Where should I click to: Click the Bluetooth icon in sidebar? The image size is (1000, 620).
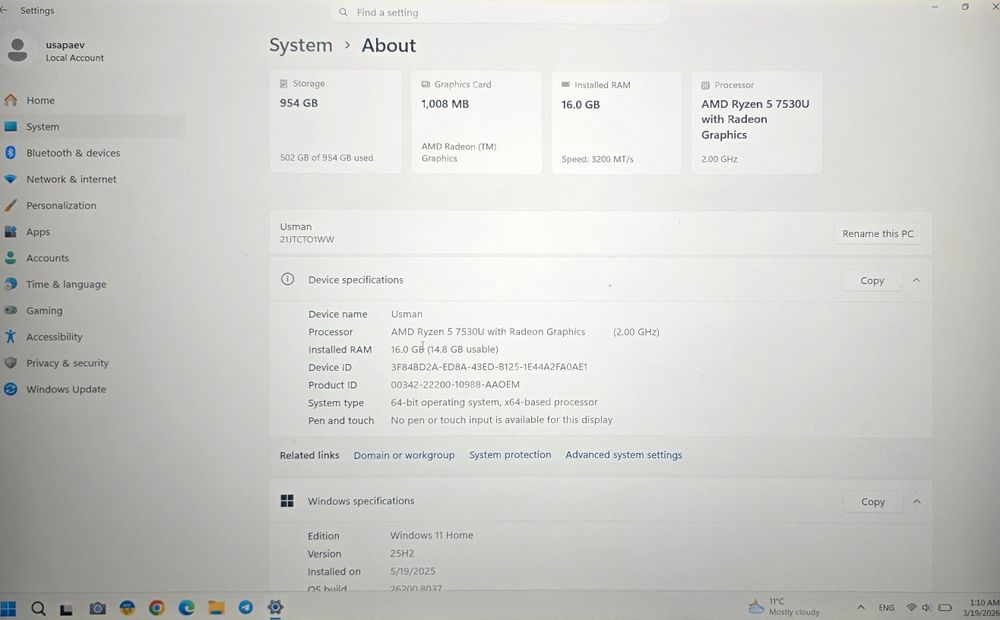10,152
